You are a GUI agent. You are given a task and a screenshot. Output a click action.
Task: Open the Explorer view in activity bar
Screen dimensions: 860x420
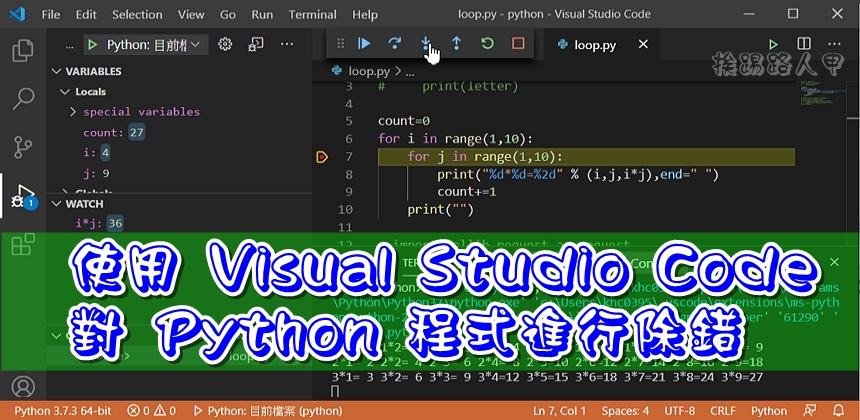[x=22, y=51]
